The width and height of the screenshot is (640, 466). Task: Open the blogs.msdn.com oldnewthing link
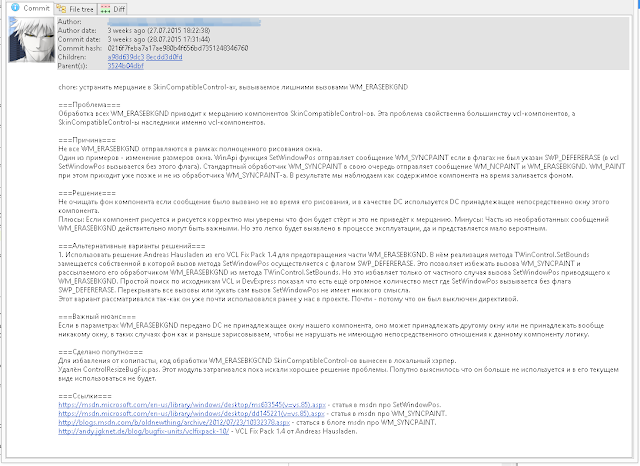click(174, 422)
